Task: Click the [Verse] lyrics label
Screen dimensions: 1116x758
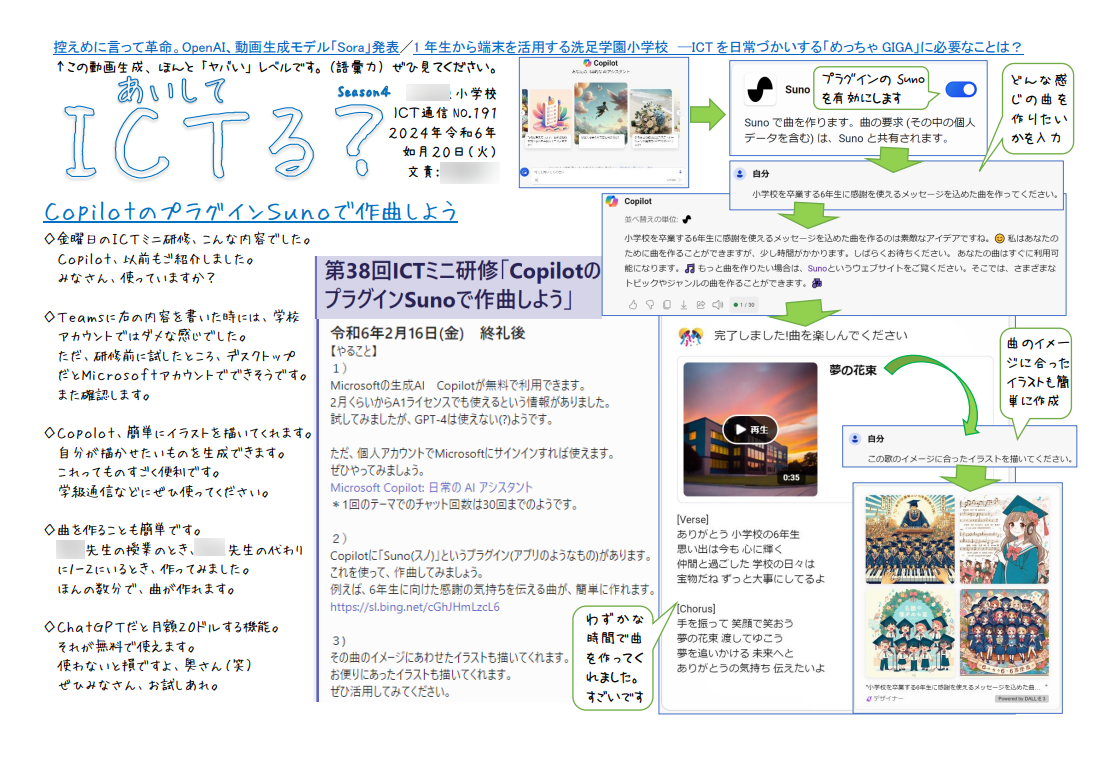Action: pos(693,520)
